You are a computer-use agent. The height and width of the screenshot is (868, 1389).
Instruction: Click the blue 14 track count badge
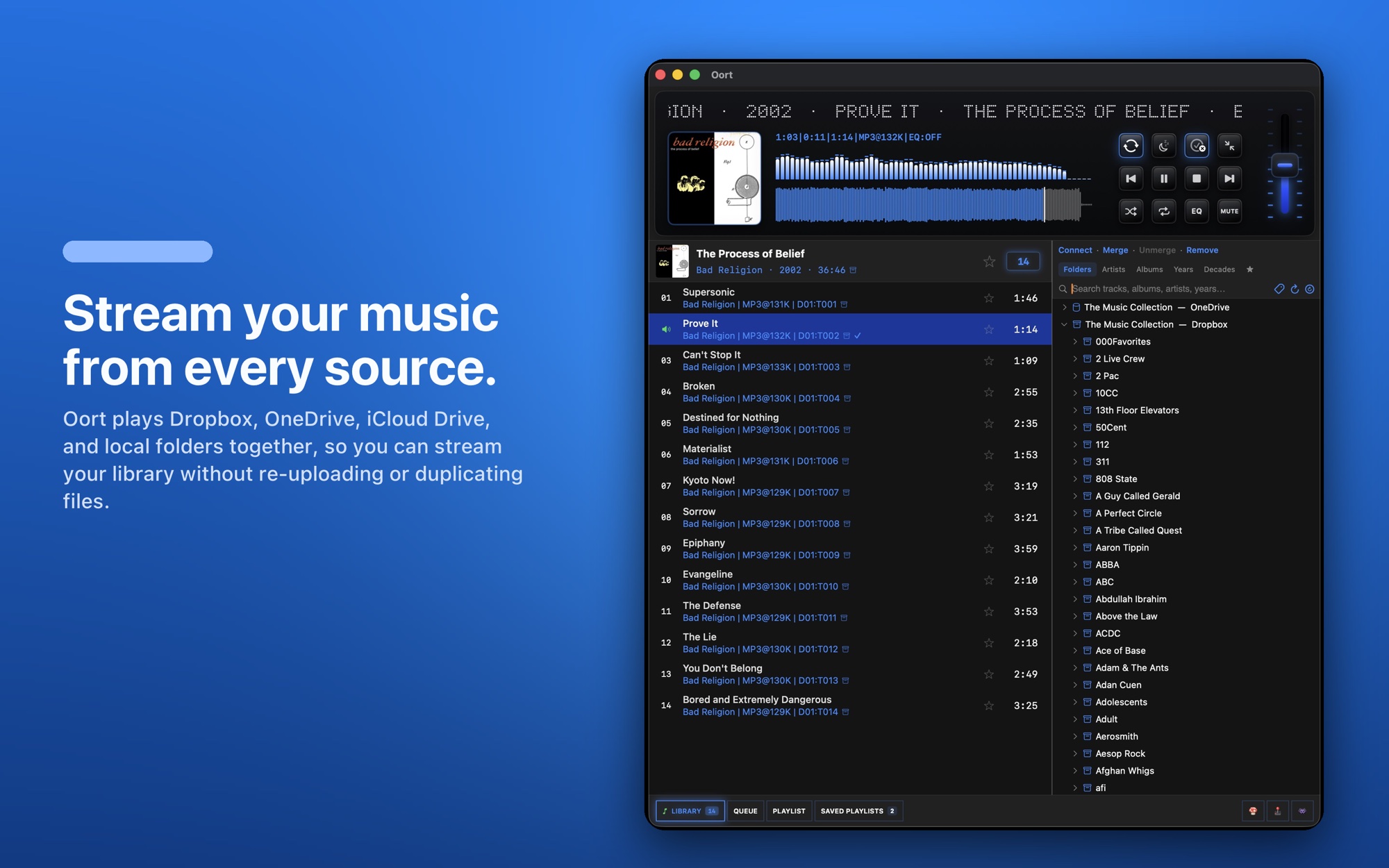pyautogui.click(x=1023, y=262)
